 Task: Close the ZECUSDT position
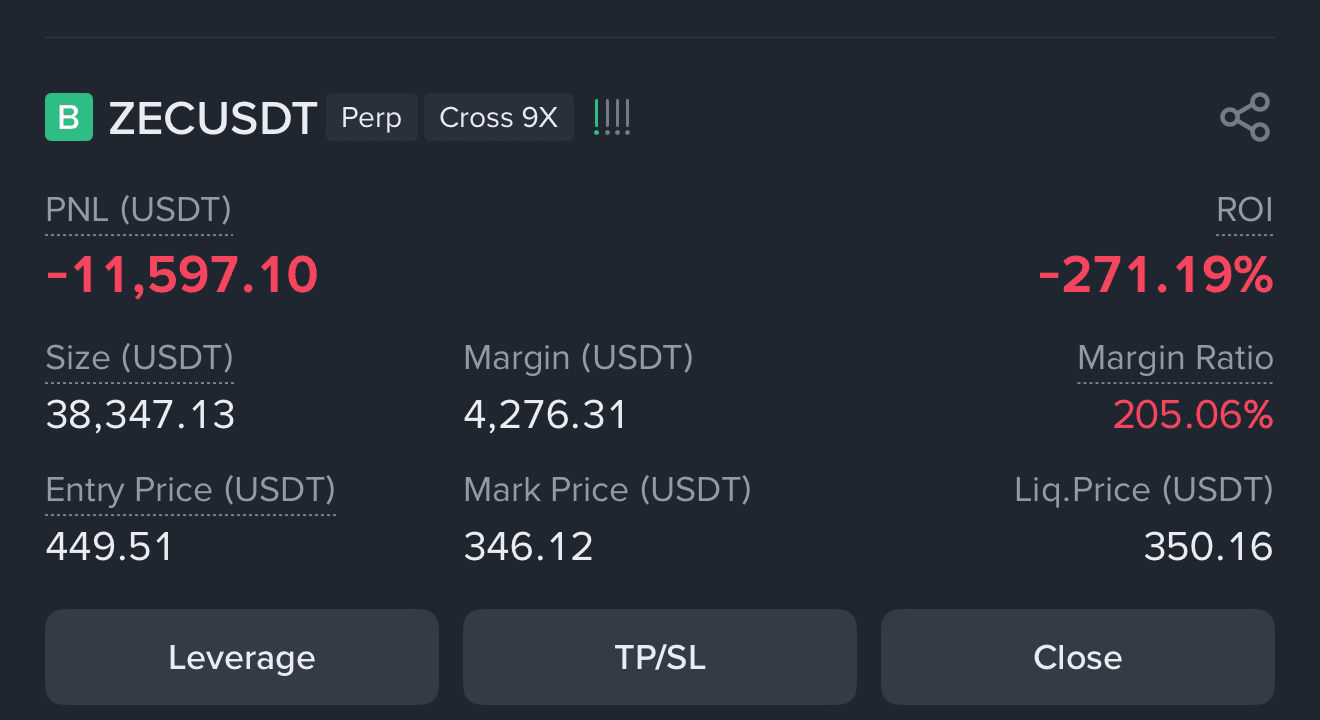(x=1077, y=657)
